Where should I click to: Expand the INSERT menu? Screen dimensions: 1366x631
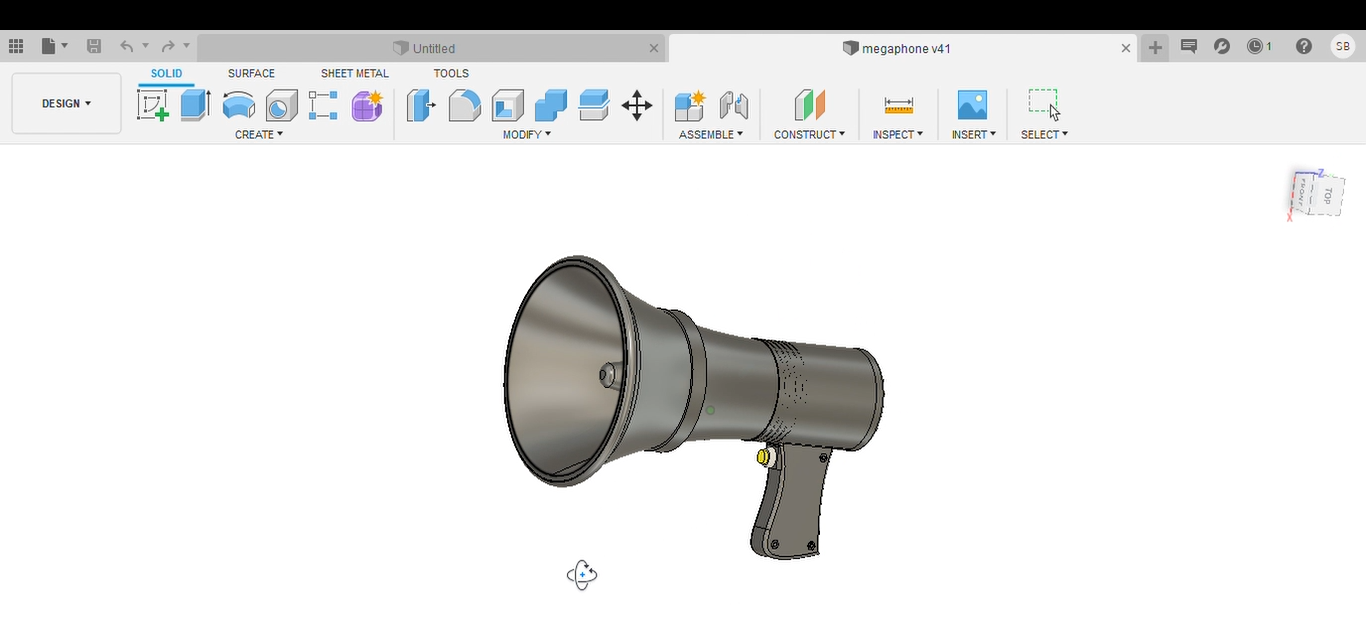[974, 134]
